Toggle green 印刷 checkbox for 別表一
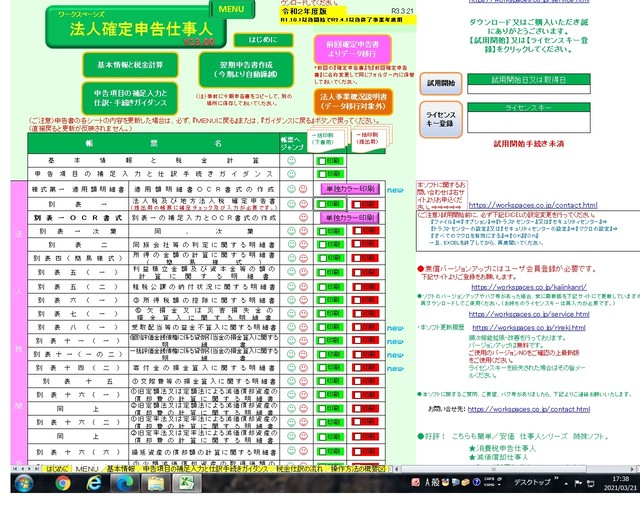640x512 pixels. click(330, 204)
